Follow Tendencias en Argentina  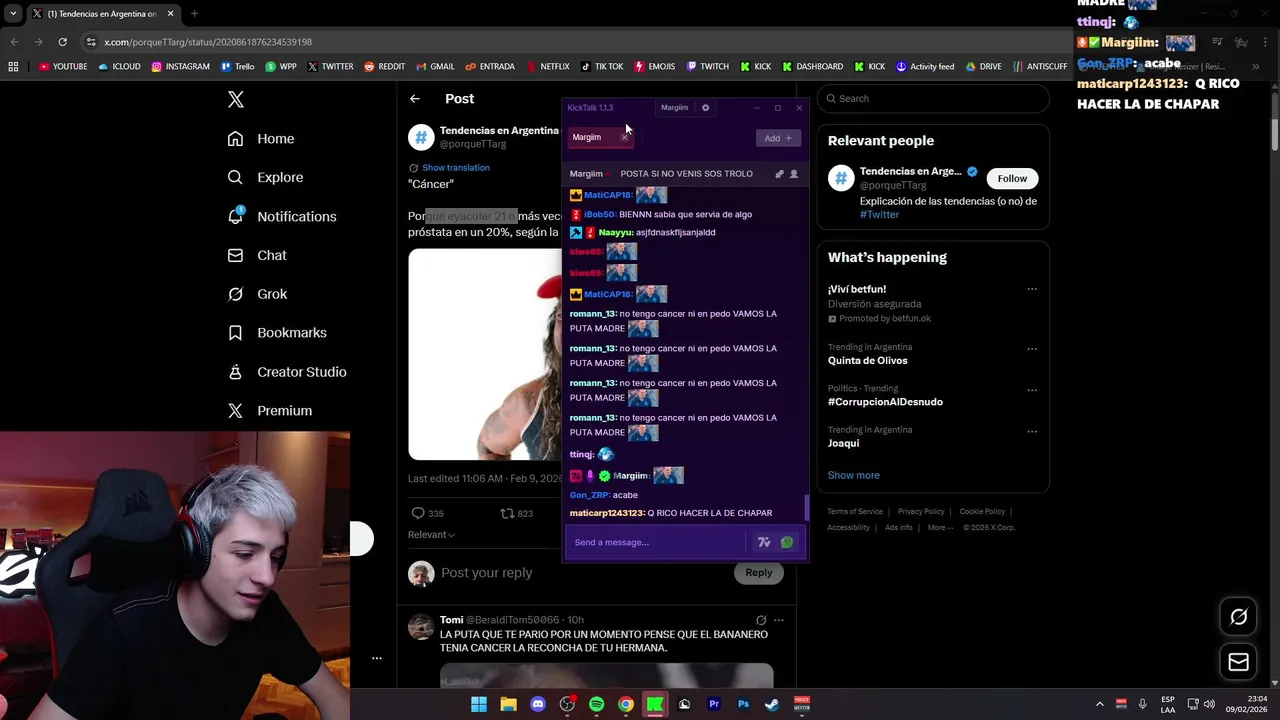coord(1012,178)
